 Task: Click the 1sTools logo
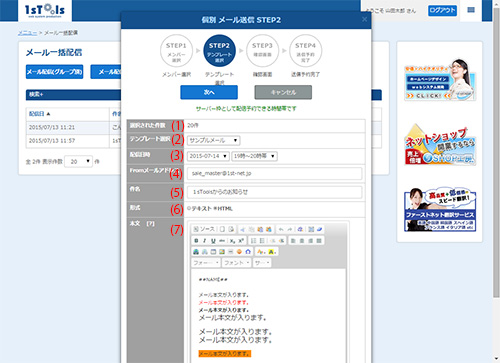[45, 10]
